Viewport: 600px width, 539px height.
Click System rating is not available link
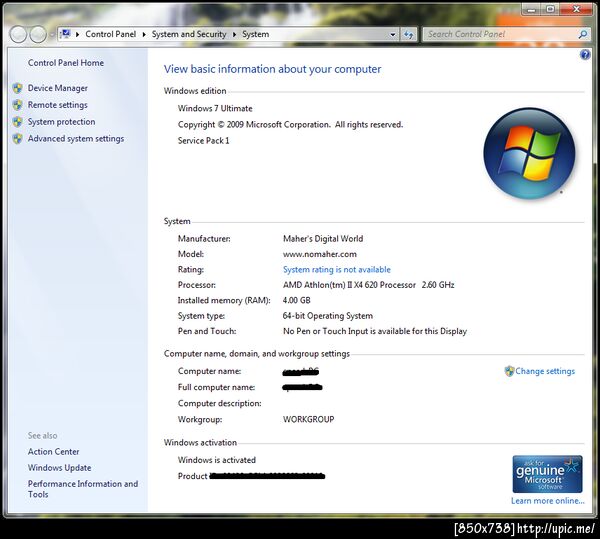[337, 270]
